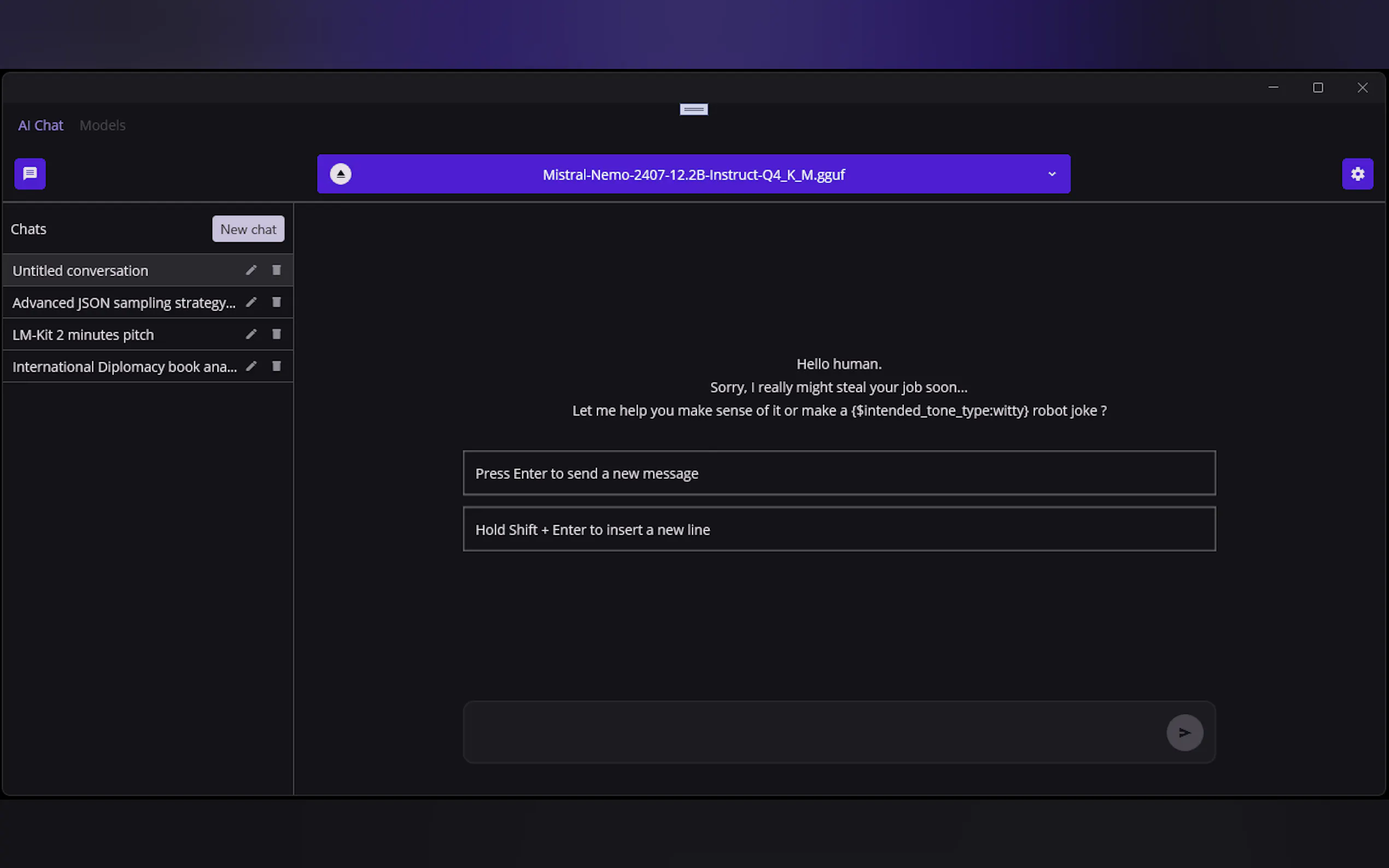The height and width of the screenshot is (868, 1389).
Task: Start a New chat
Action: (x=248, y=229)
